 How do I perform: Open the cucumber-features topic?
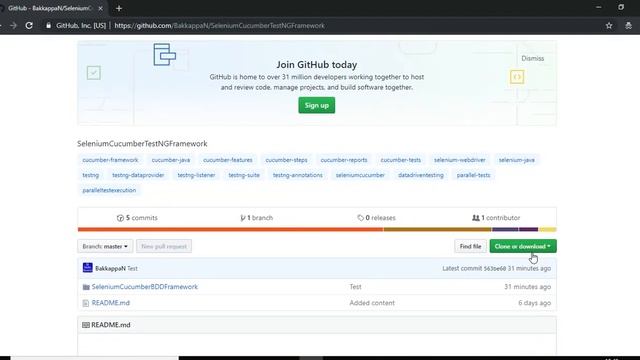coord(228,160)
